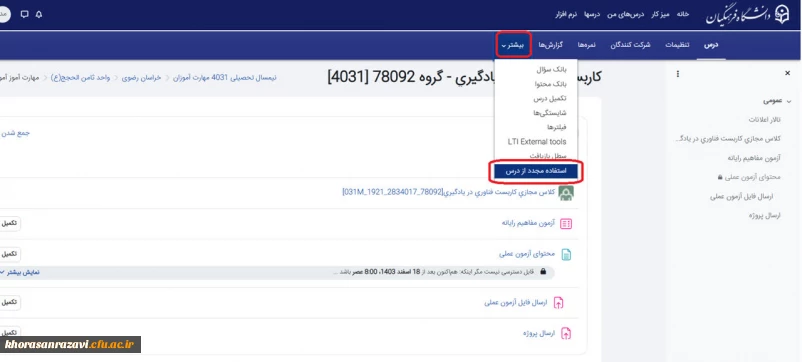Open محتوای آزمون عملی link in course content

tap(527, 254)
